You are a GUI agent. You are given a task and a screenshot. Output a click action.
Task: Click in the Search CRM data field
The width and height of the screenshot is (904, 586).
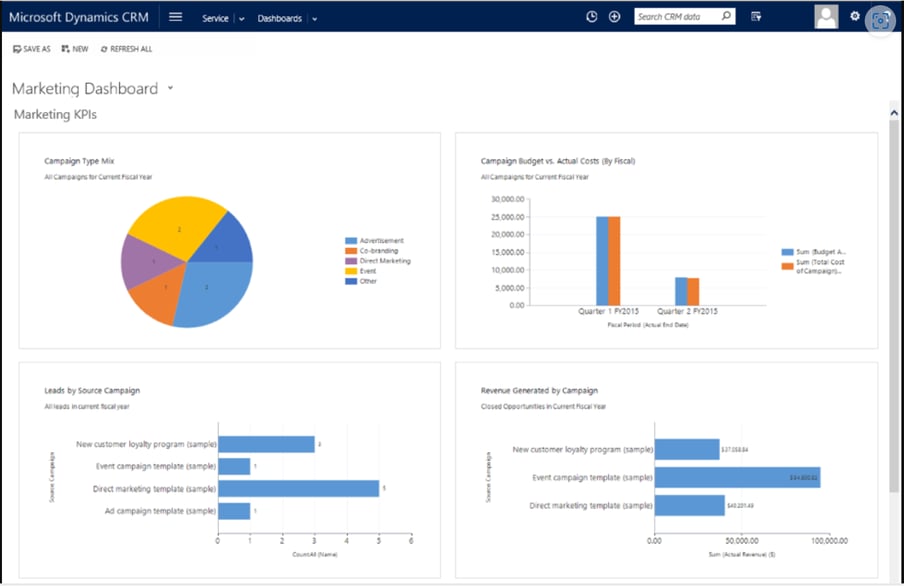[677, 17]
